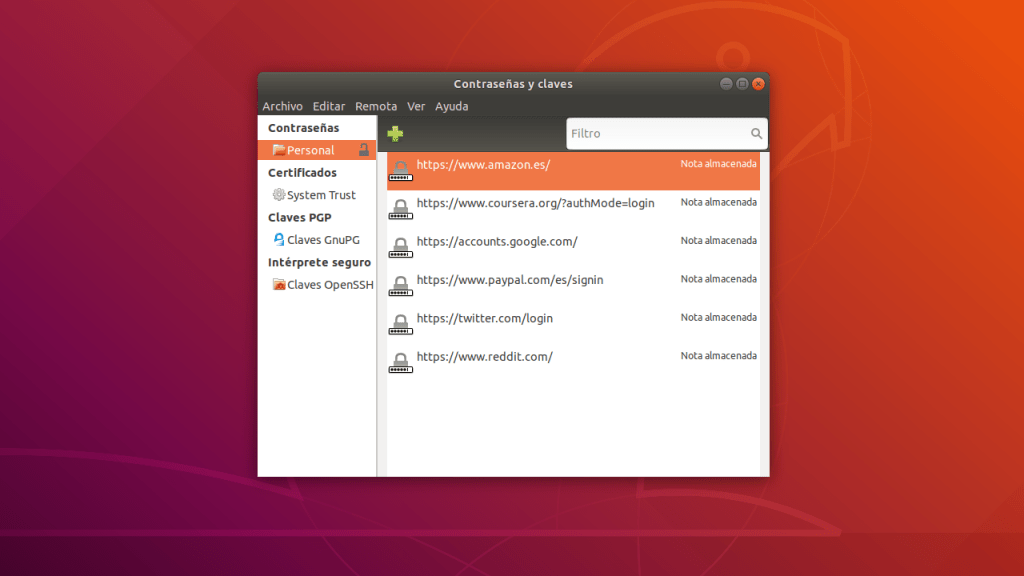The image size is (1024, 576).
Task: Click the blue icon beside Claves GnuPG
Action: 278,239
